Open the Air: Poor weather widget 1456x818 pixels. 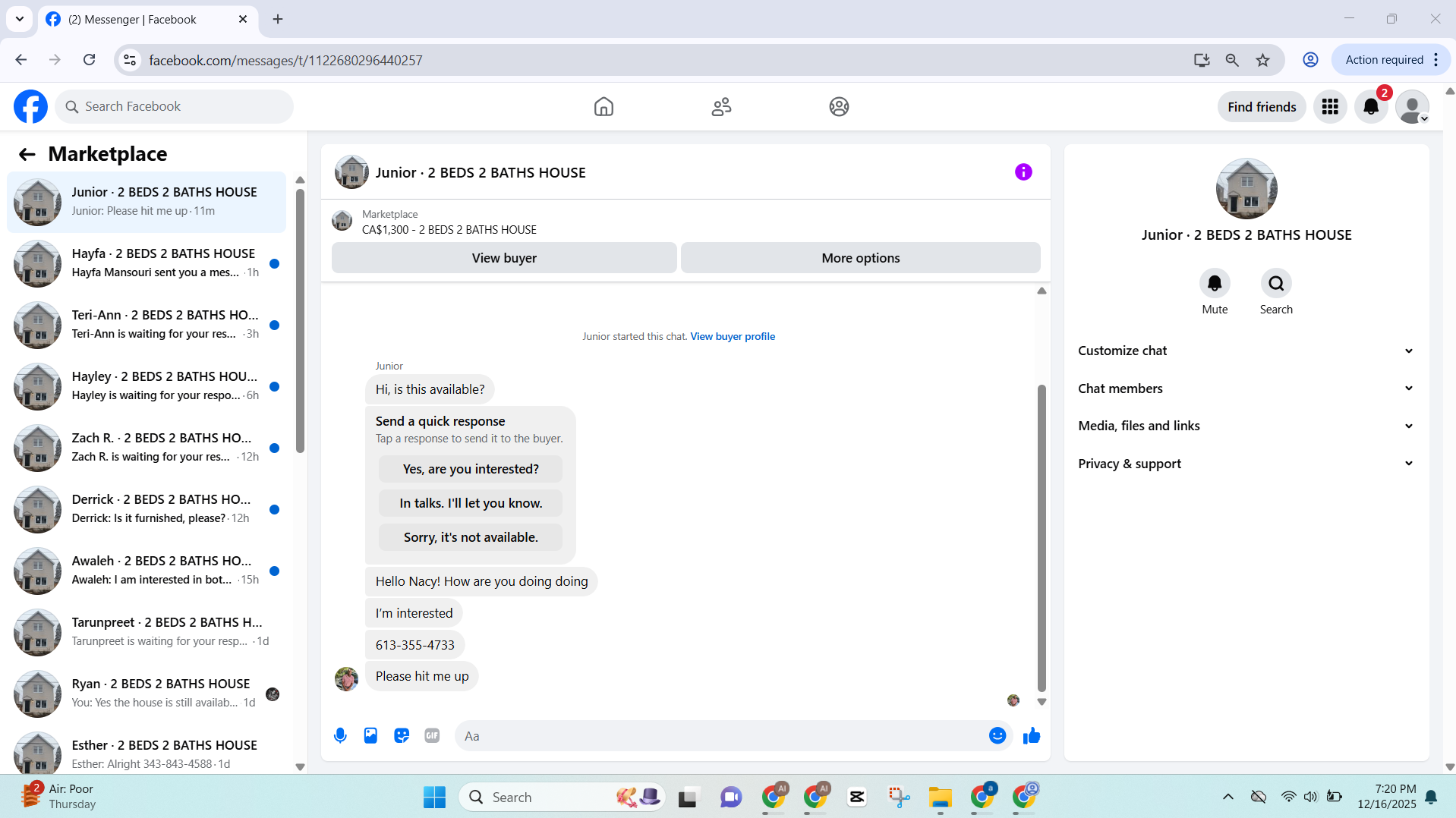(59, 797)
